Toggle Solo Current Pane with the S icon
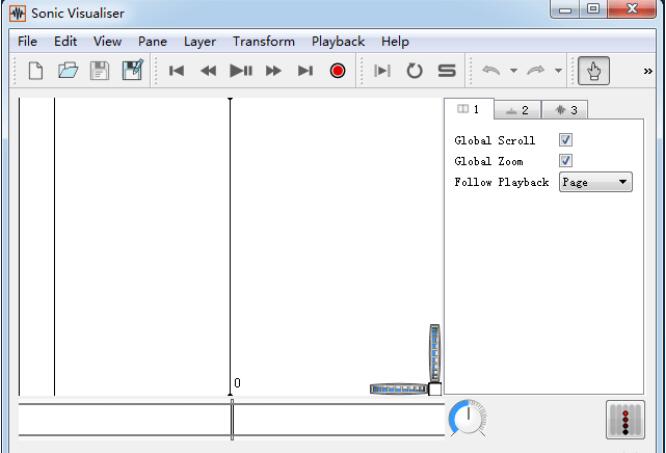This screenshot has width=666, height=453. [447, 70]
